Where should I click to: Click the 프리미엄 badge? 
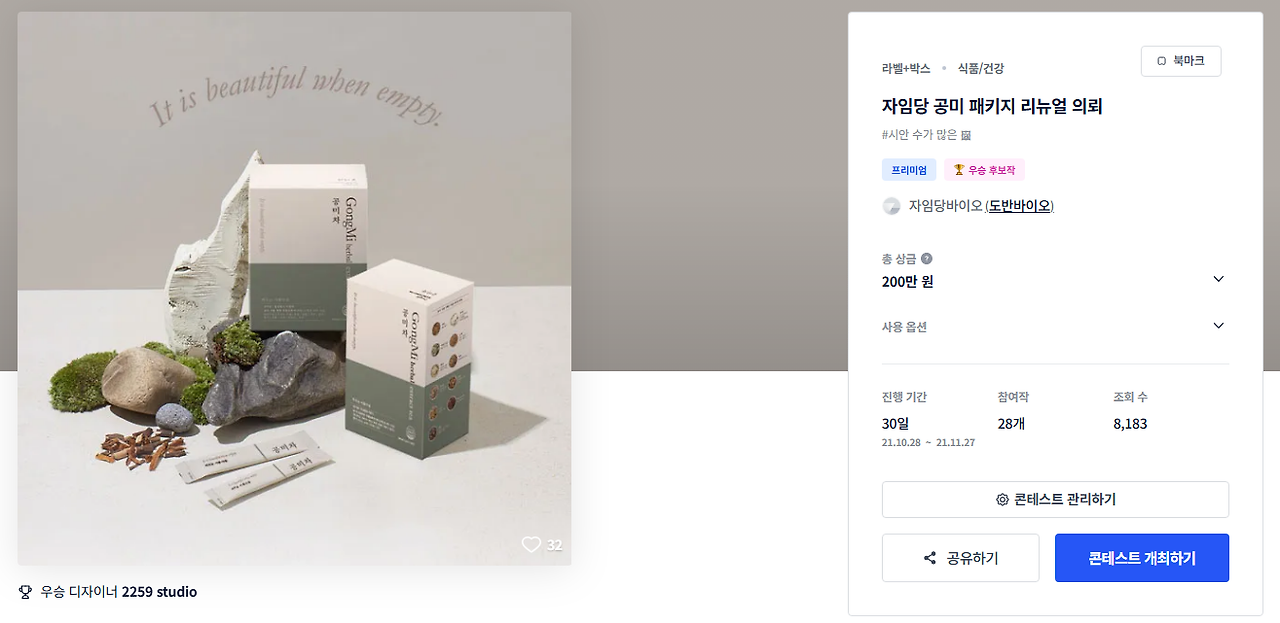(909, 170)
